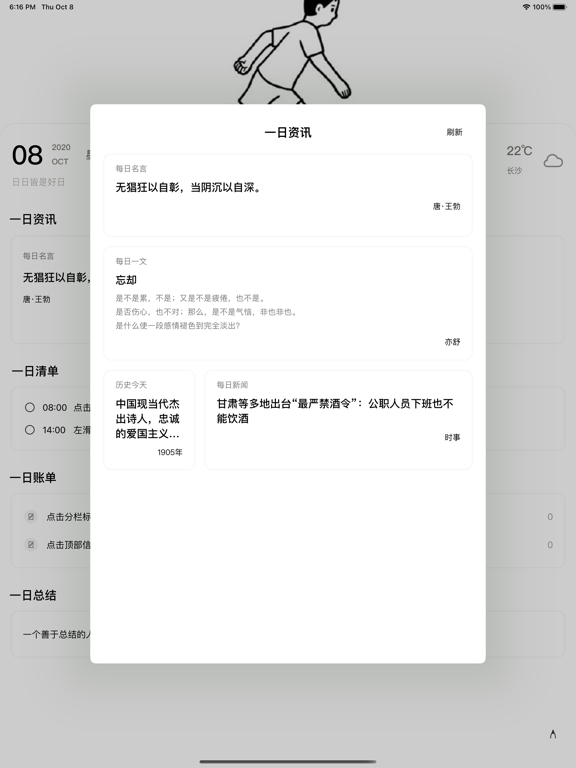576x768 pixels.
Task: Tap the 每日一文 label
Action: (131, 261)
